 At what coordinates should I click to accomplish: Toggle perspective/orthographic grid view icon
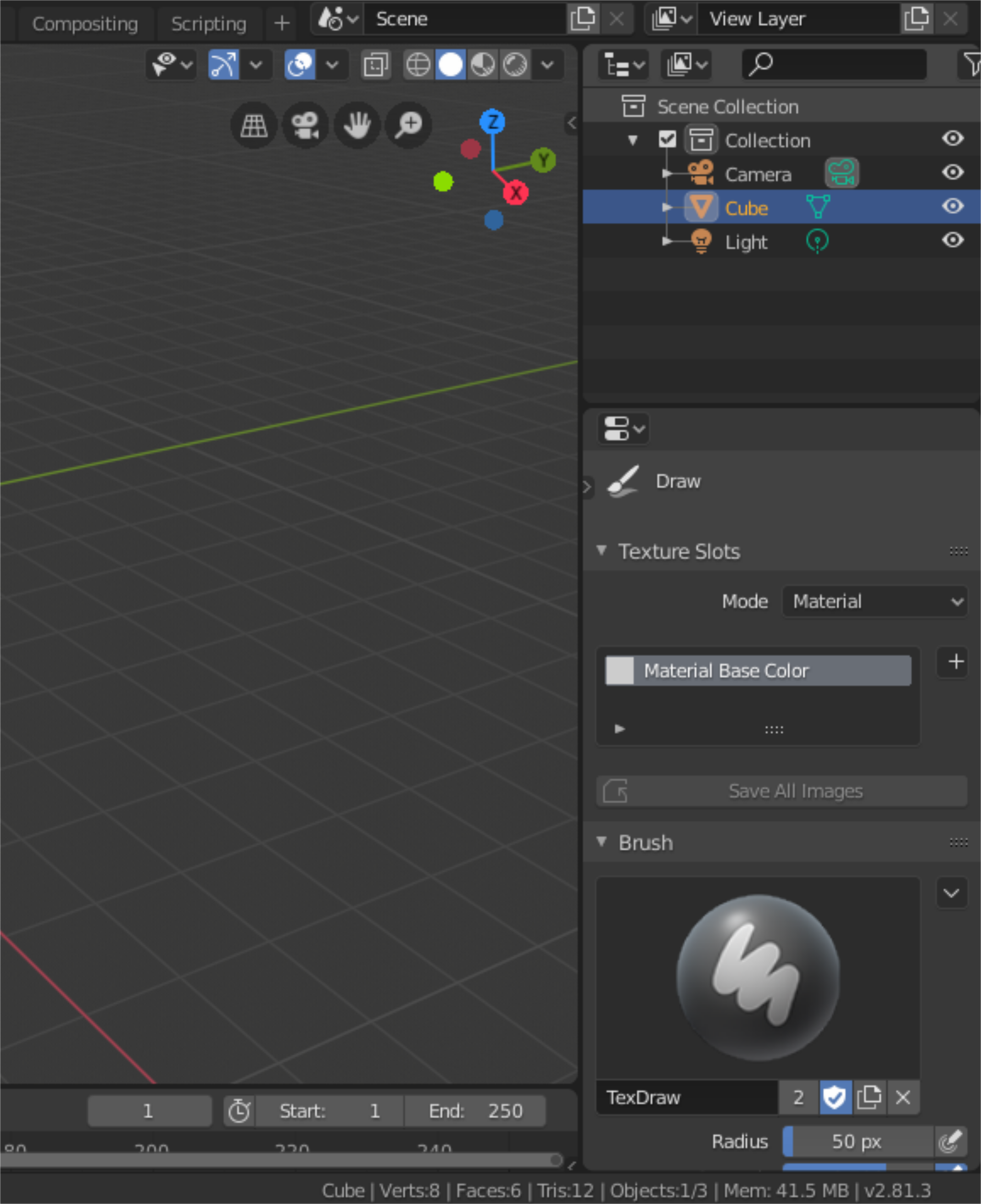pos(254,125)
